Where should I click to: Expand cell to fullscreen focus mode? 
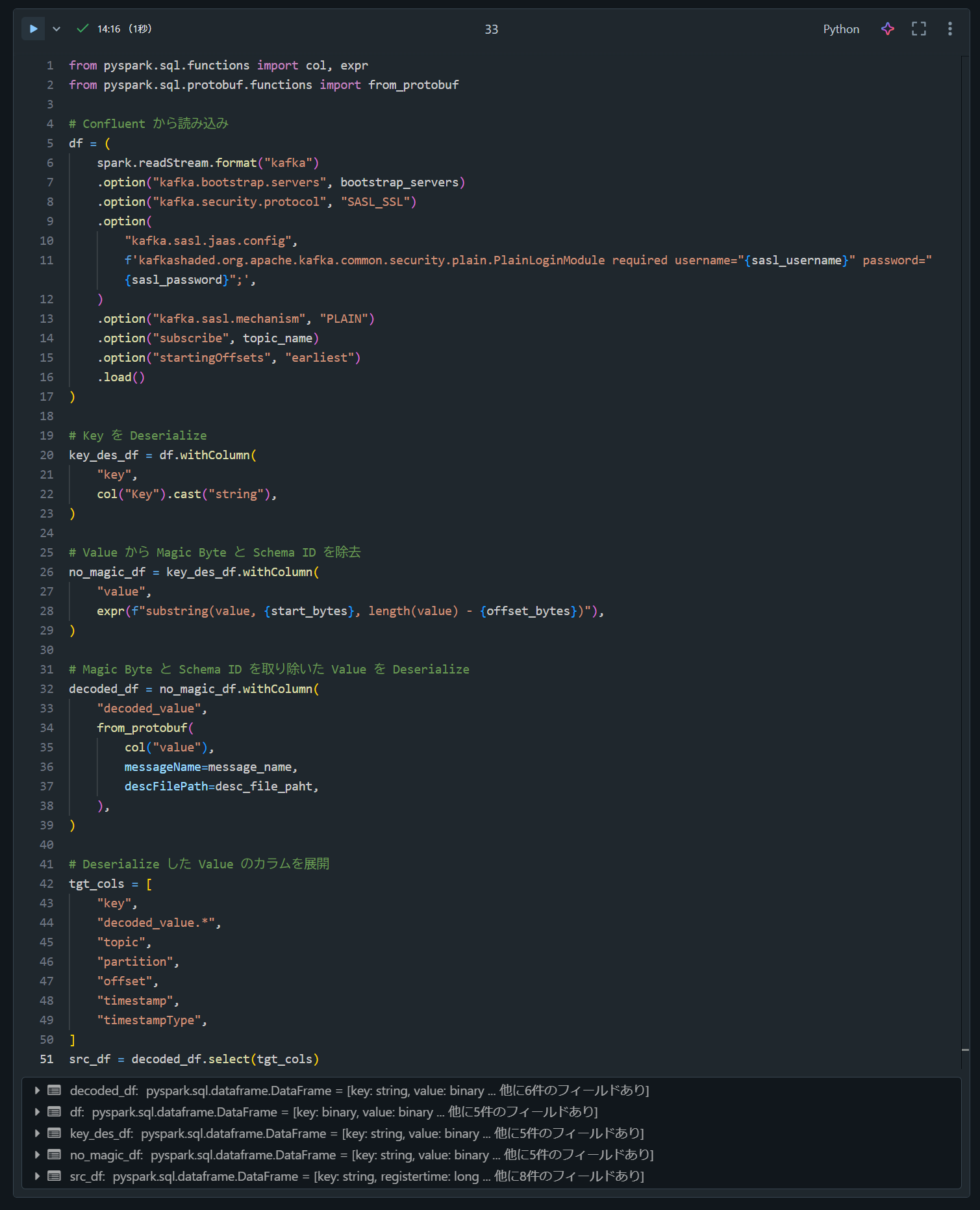(x=918, y=29)
